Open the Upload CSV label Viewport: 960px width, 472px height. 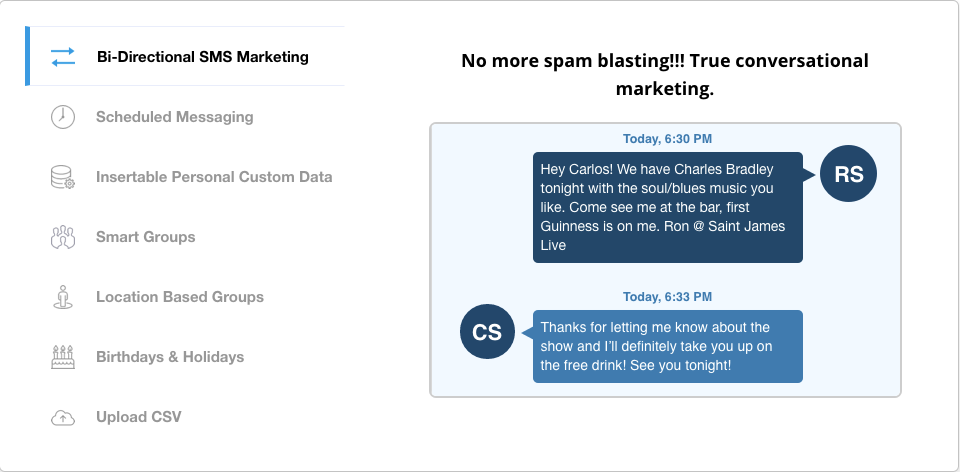pos(139,417)
